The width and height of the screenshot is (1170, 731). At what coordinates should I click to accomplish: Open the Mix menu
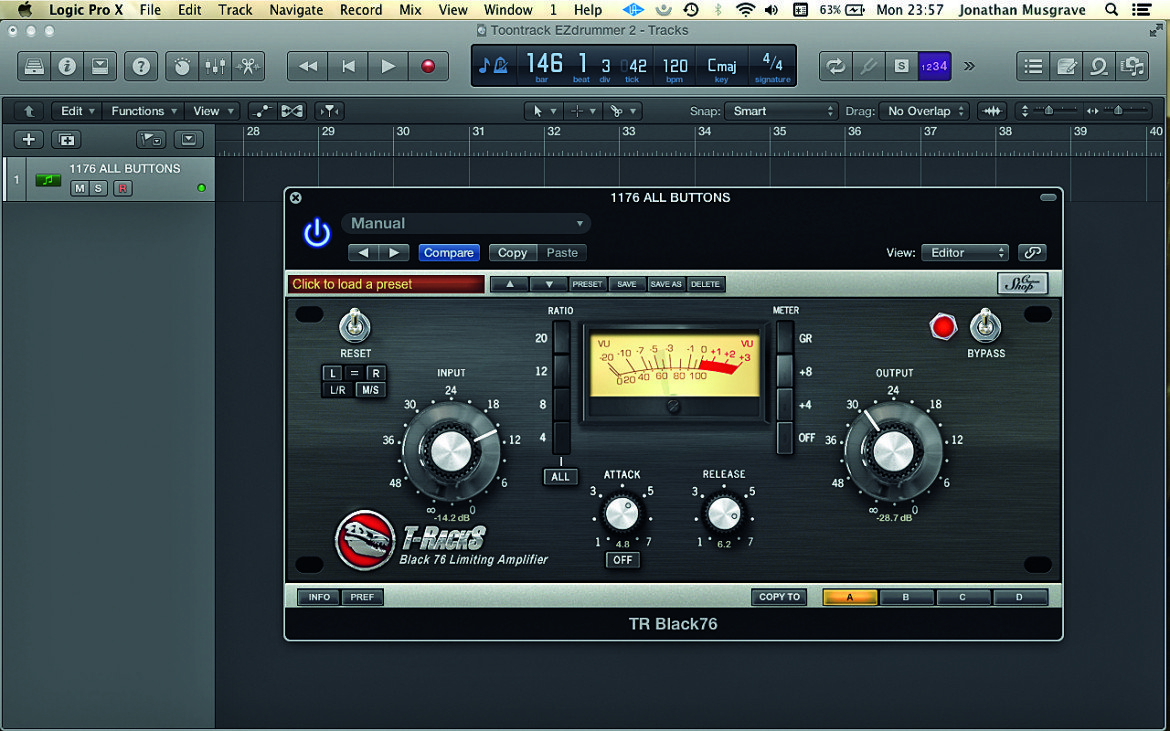coord(410,10)
